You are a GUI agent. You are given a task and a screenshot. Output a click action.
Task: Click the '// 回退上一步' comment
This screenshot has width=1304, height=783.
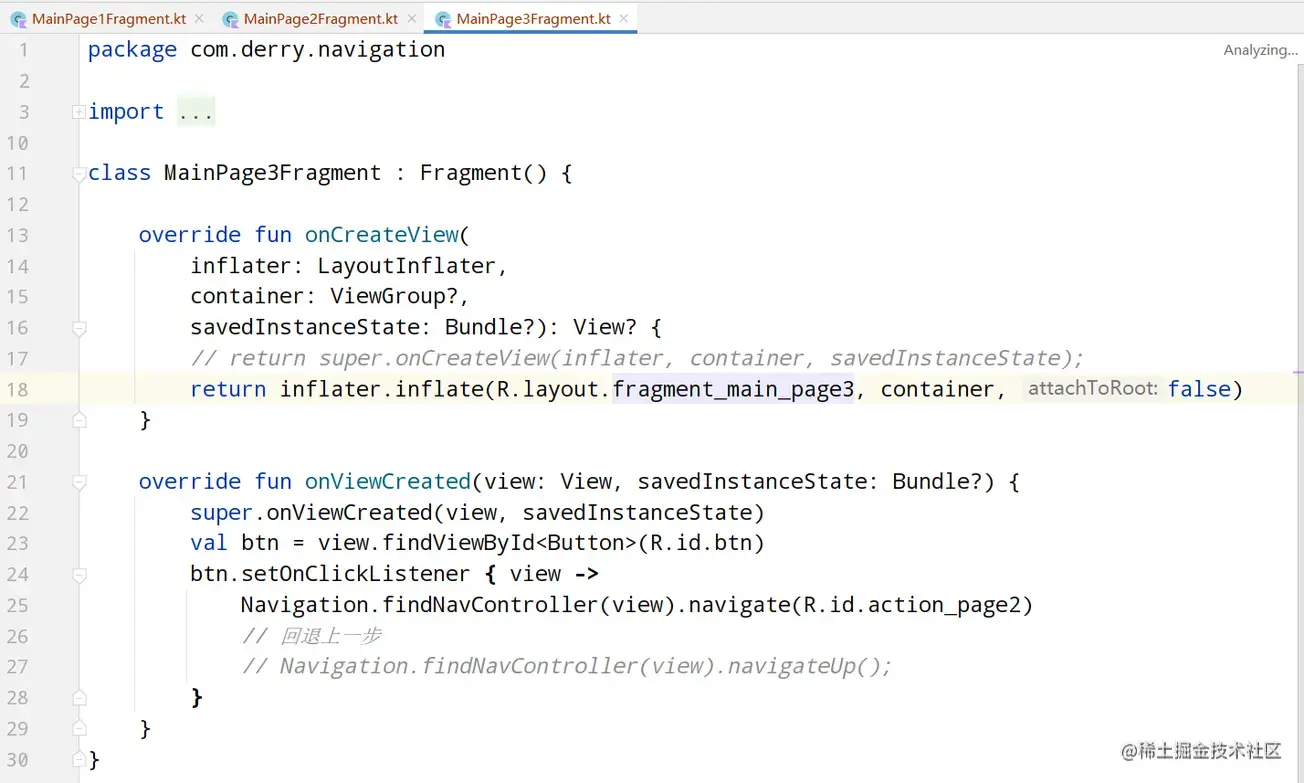312,636
